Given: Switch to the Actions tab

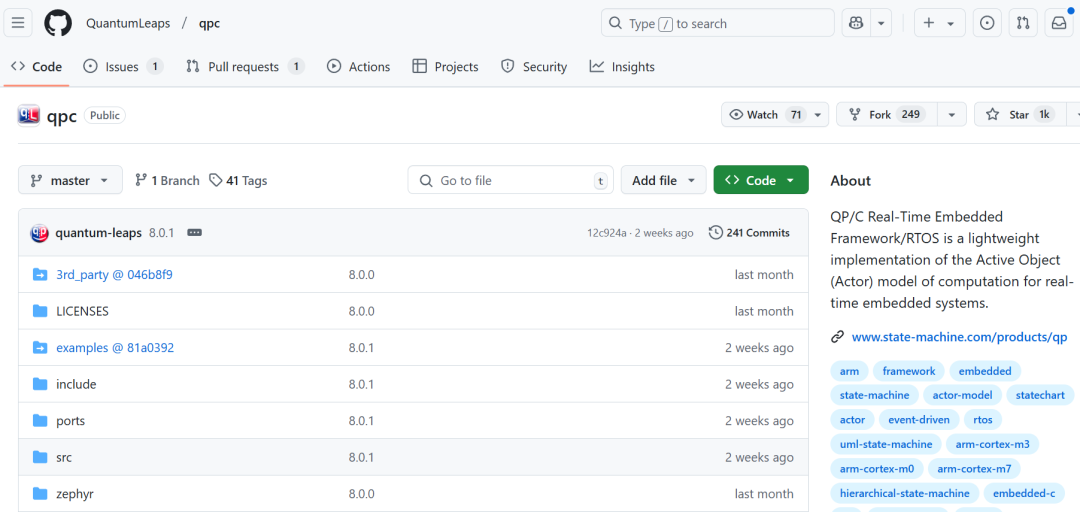Looking at the screenshot, I should [x=359, y=67].
